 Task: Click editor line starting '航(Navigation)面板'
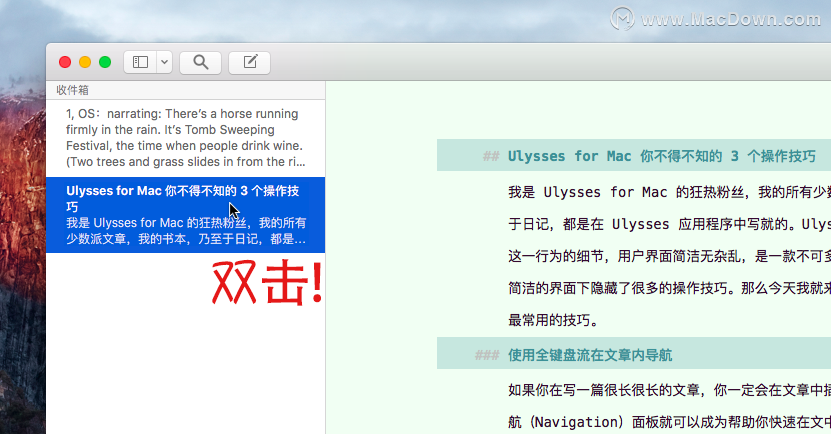pyautogui.click(x=669, y=422)
